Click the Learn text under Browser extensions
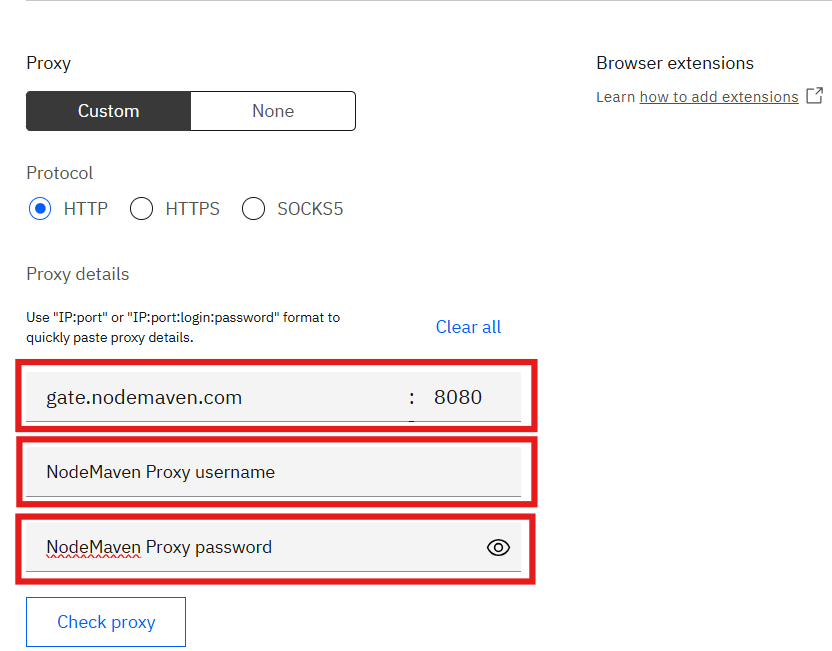832x651 pixels. [x=615, y=97]
